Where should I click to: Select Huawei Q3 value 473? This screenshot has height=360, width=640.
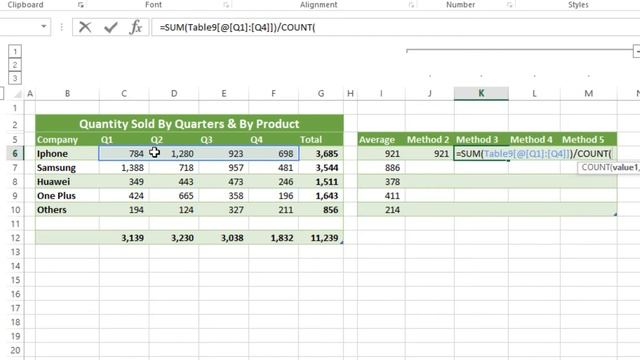point(224,182)
